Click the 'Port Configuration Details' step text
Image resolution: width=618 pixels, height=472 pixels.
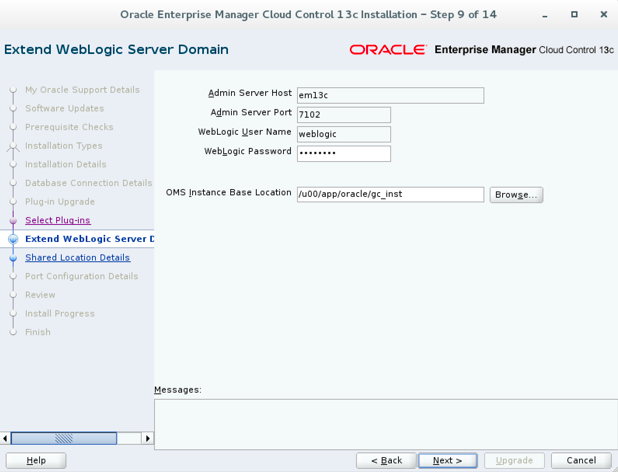point(82,276)
